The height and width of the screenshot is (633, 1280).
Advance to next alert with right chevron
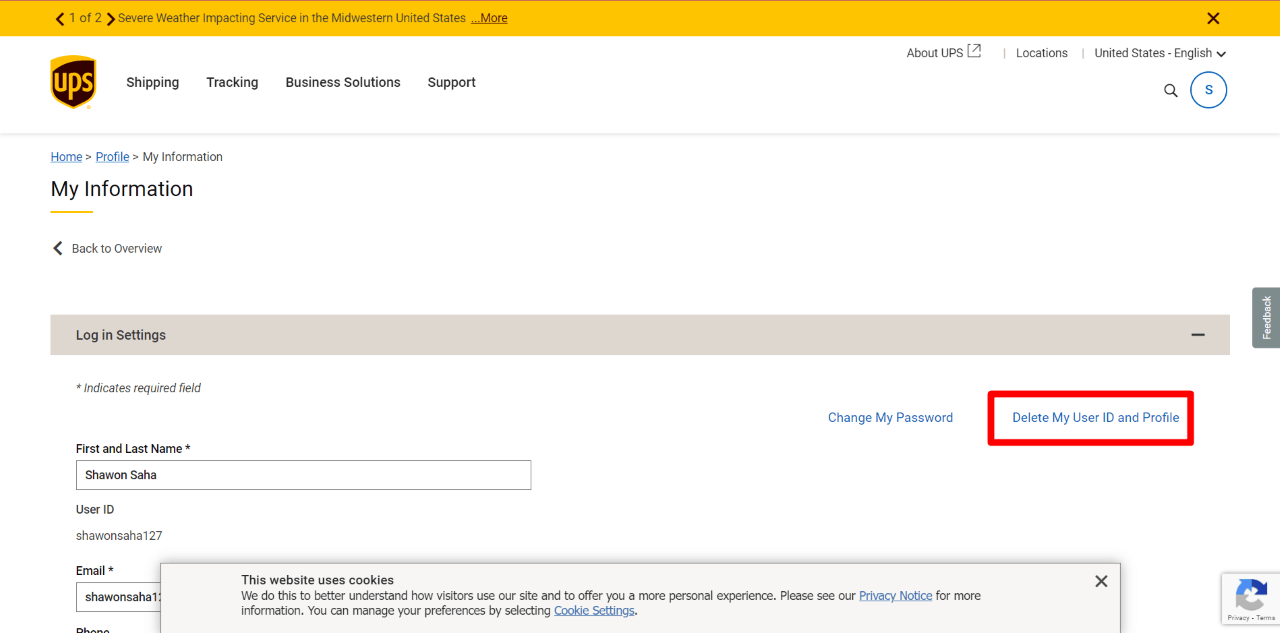[111, 18]
